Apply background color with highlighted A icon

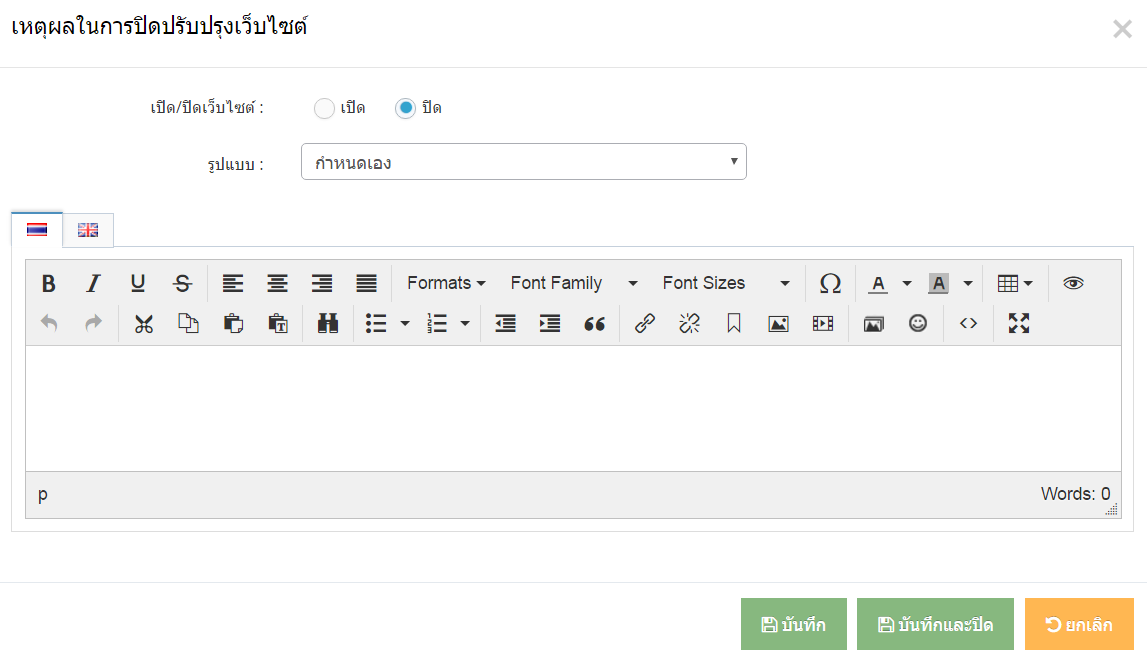click(x=939, y=283)
